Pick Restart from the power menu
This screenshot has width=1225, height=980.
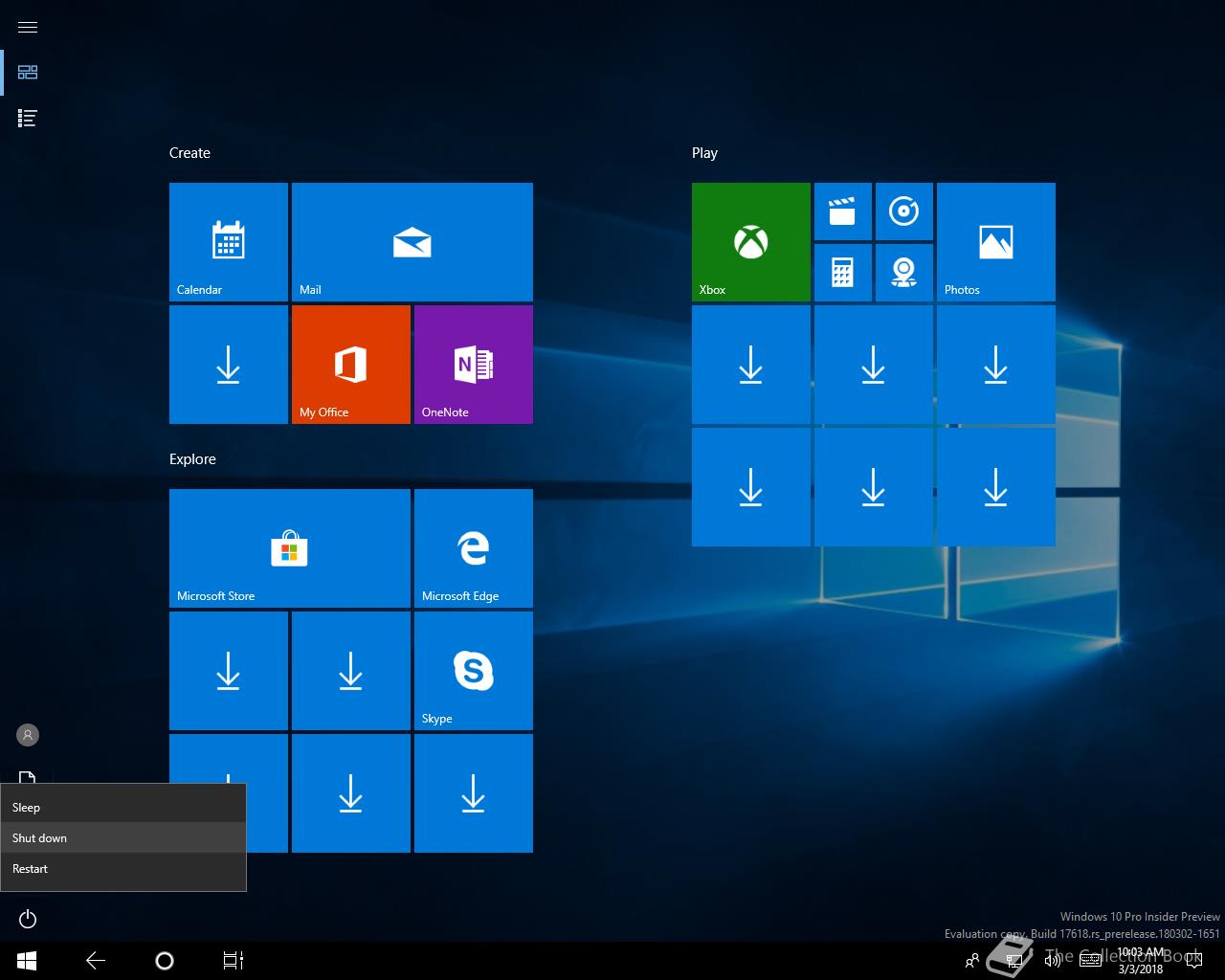(x=123, y=869)
